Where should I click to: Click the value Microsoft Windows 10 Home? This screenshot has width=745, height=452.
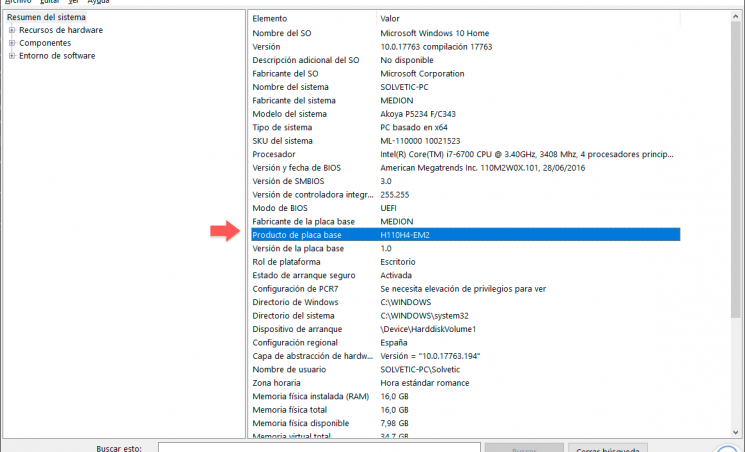[434, 33]
